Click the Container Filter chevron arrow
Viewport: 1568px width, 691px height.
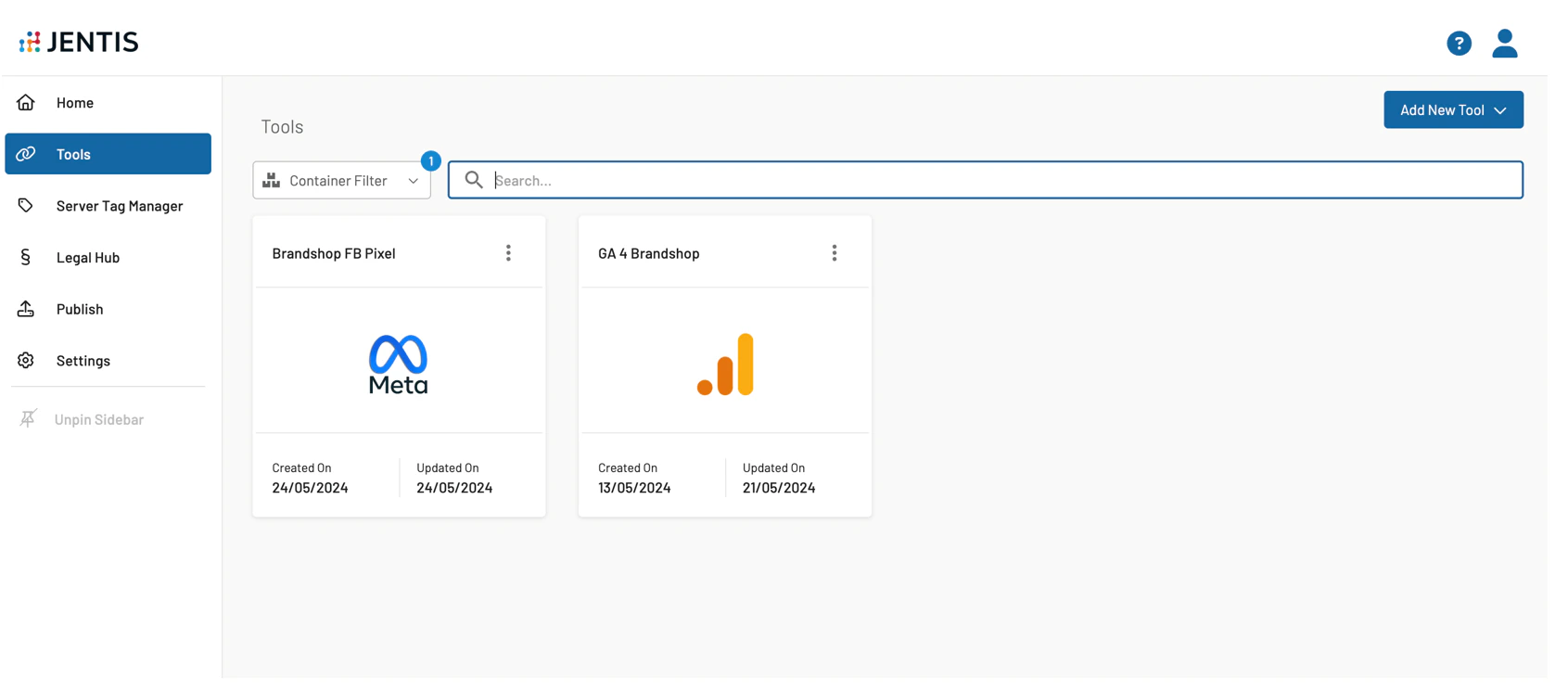(x=413, y=181)
